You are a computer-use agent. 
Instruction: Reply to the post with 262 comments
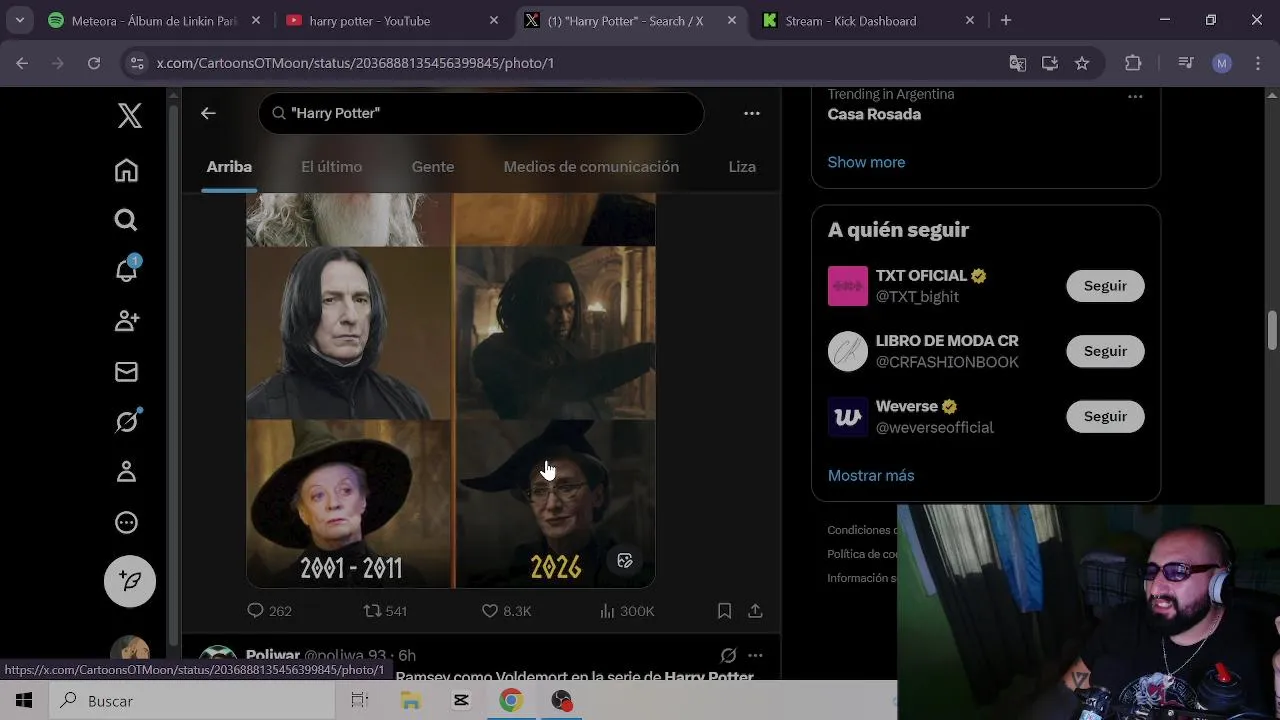pyautogui.click(x=269, y=611)
